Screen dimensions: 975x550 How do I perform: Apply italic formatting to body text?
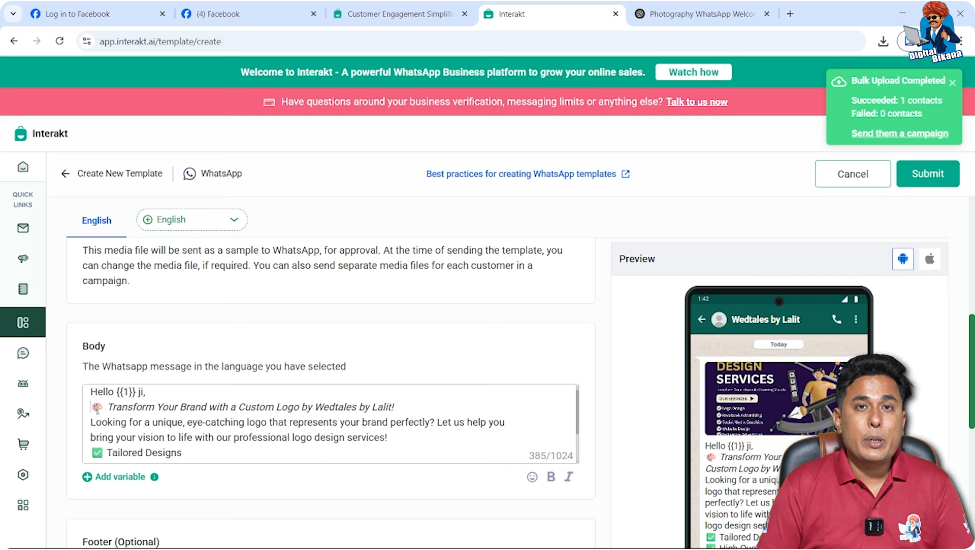coord(568,477)
